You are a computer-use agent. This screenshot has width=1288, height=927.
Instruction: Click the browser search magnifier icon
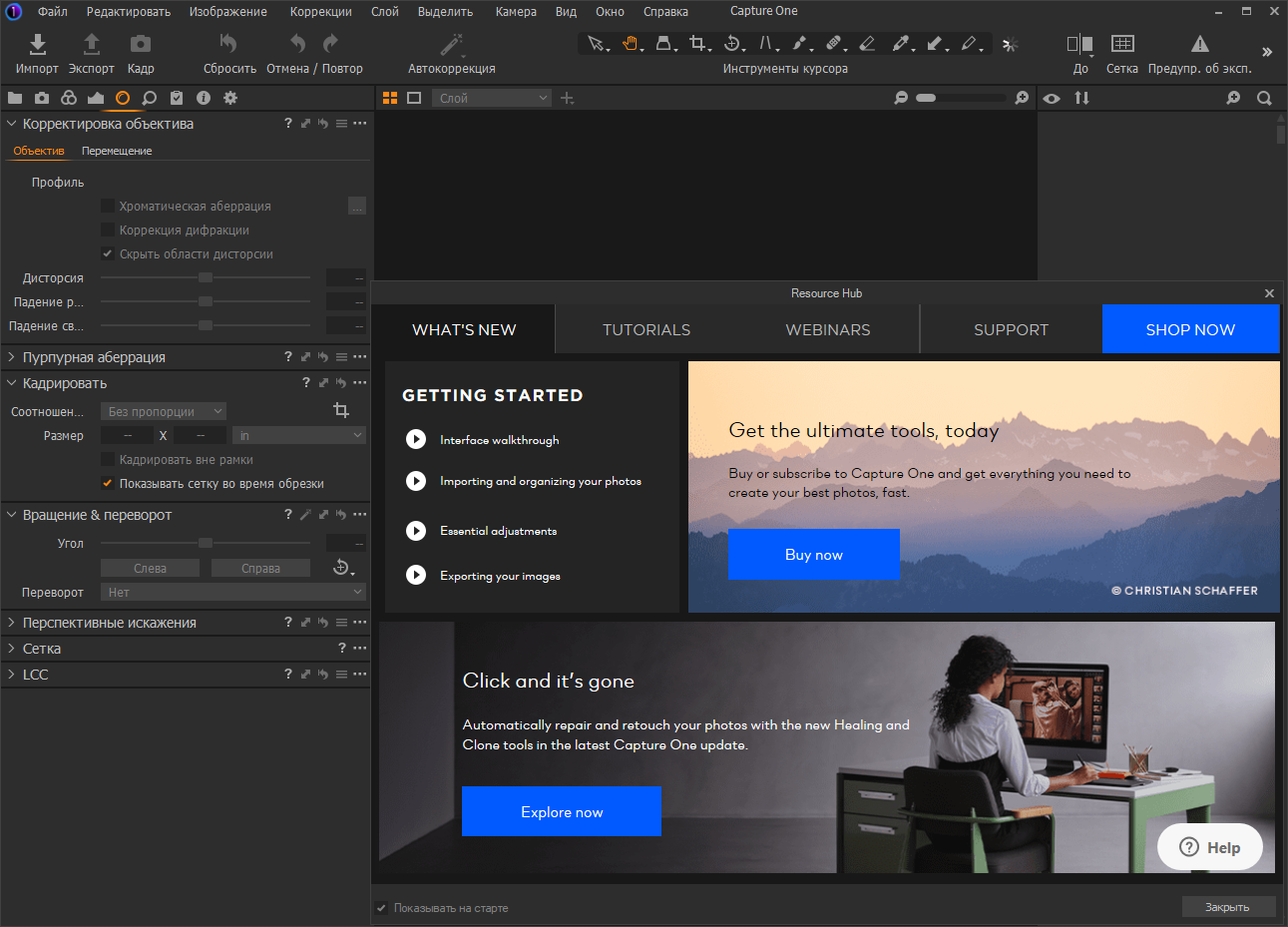click(1264, 98)
